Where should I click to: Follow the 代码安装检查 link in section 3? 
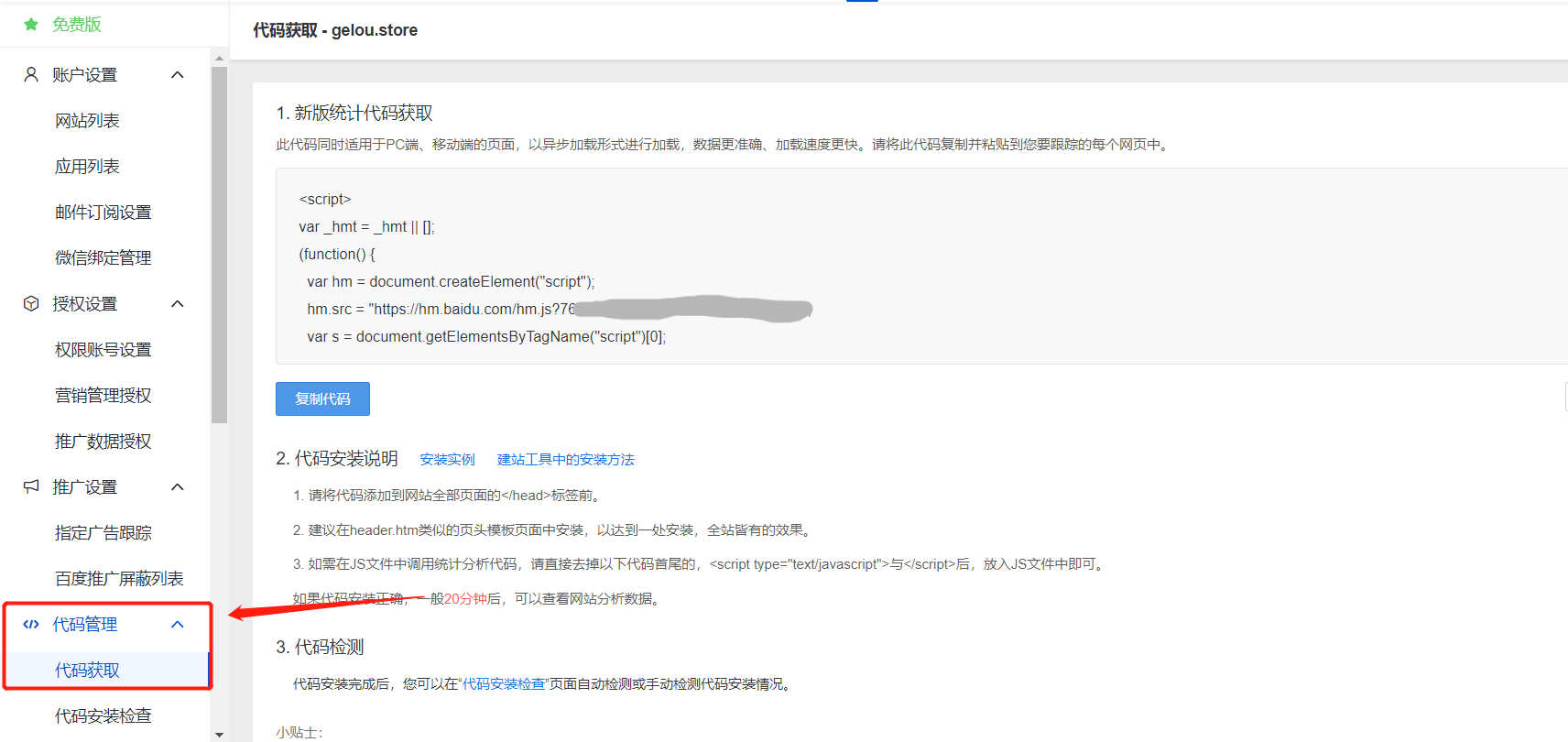pos(504,683)
